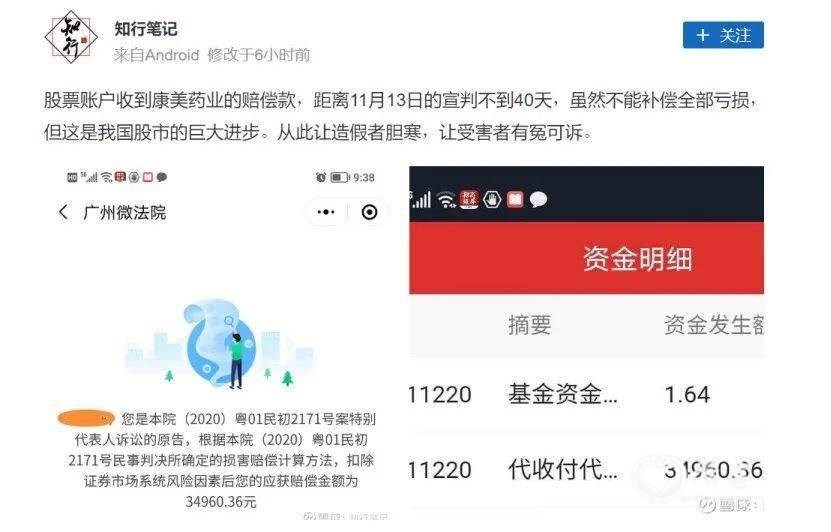Click the 资金明细 red title bar

(586, 258)
